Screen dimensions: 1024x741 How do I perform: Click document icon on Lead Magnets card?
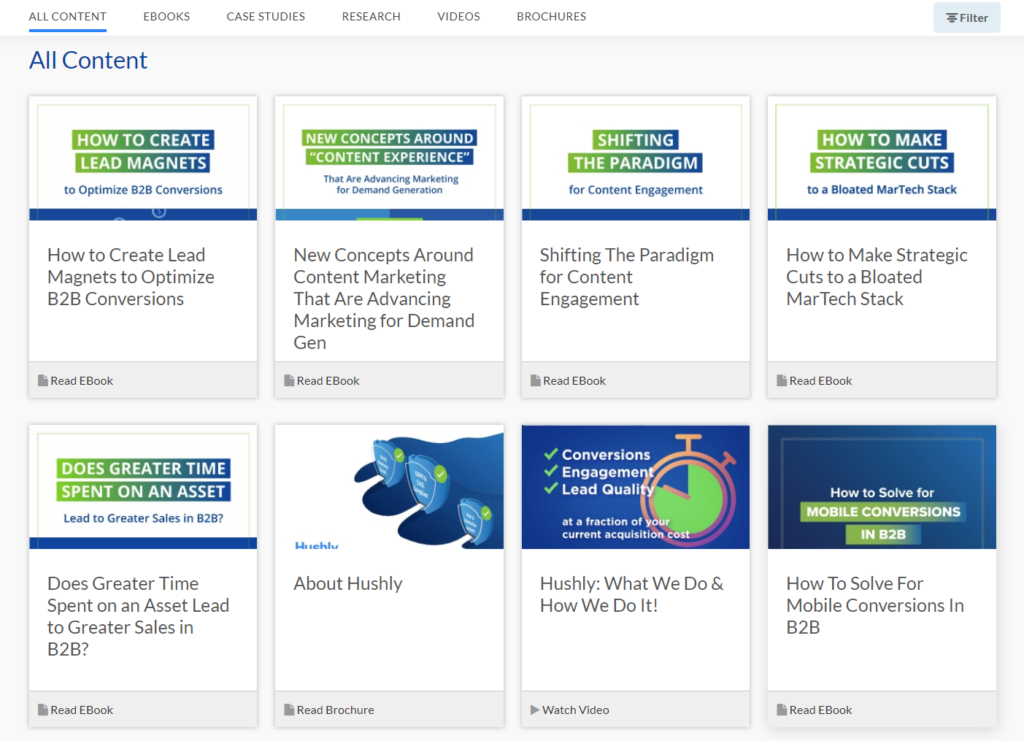tap(43, 381)
